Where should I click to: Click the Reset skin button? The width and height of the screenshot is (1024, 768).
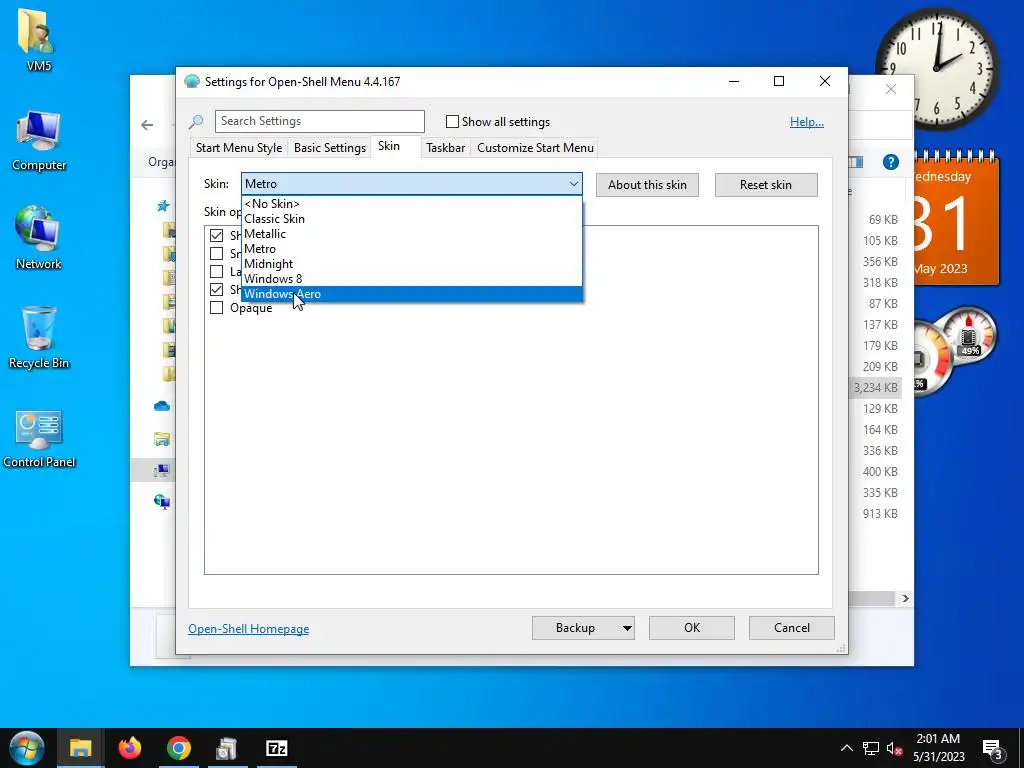click(x=766, y=185)
